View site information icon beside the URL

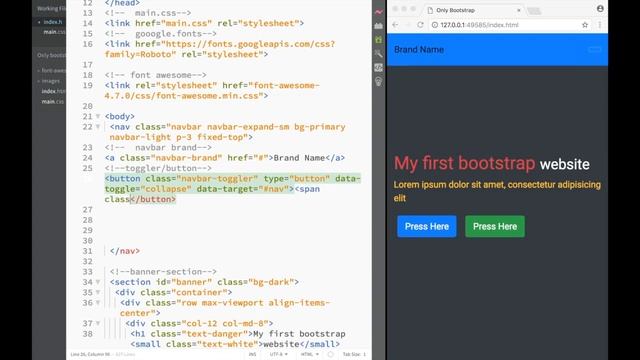point(435,25)
